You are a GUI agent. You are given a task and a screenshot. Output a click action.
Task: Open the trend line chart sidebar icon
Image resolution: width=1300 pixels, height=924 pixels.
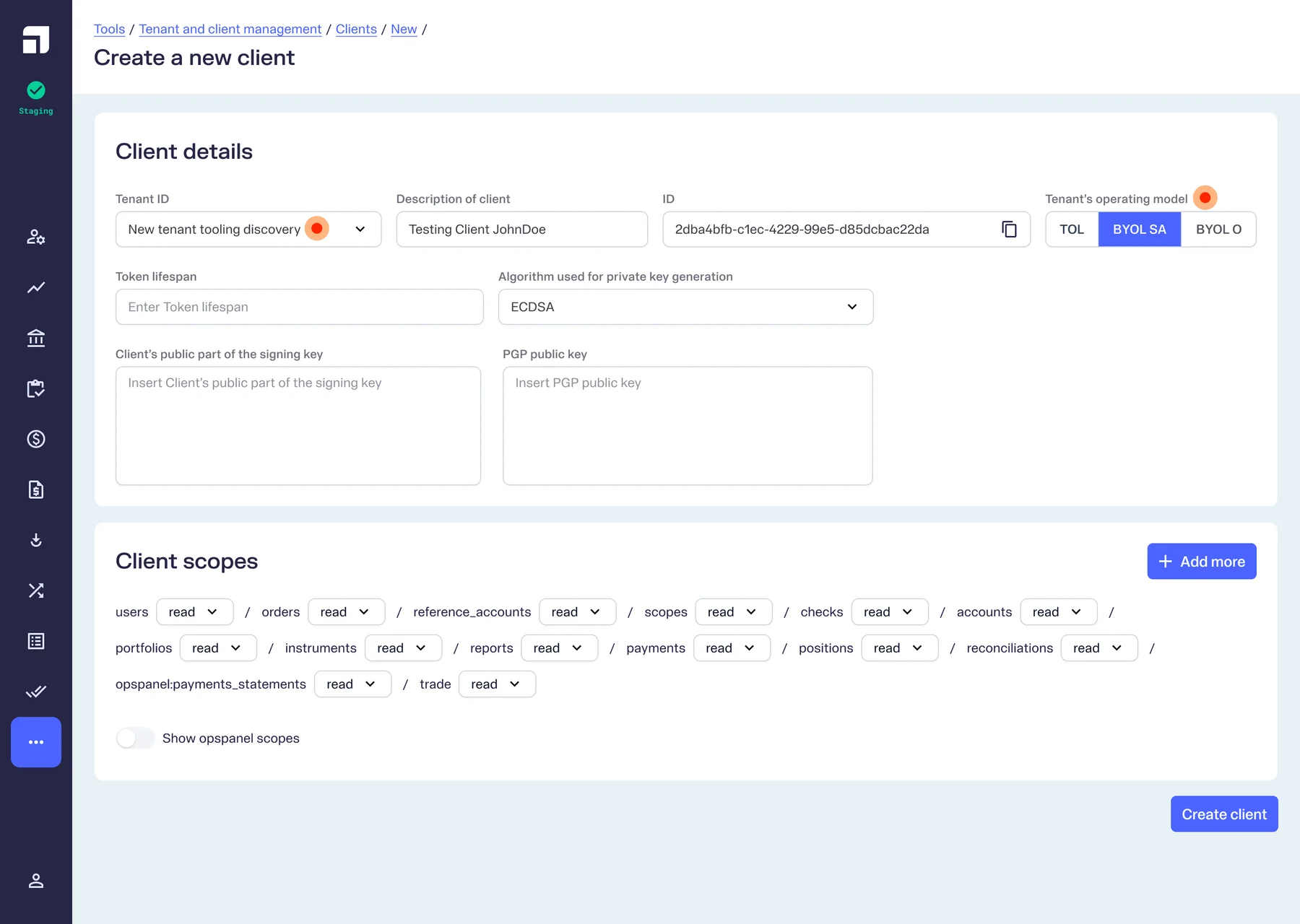(36, 287)
